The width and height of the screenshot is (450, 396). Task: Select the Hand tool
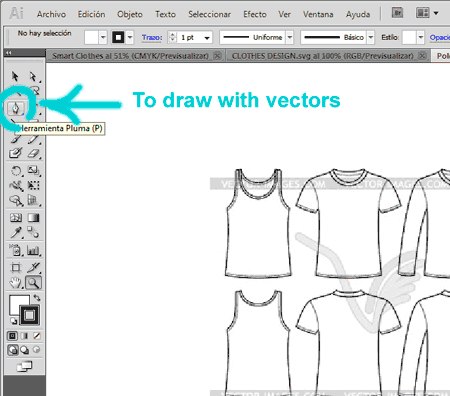15,283
